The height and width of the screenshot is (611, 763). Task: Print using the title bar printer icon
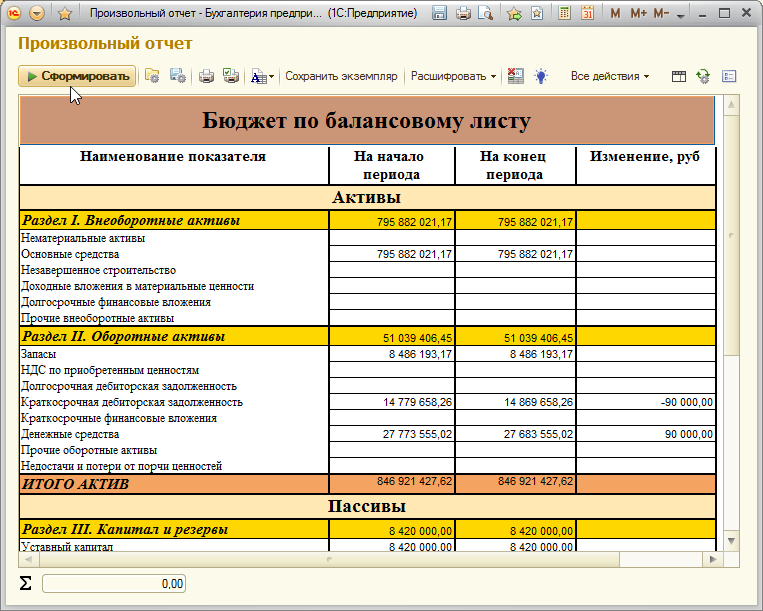(x=463, y=14)
